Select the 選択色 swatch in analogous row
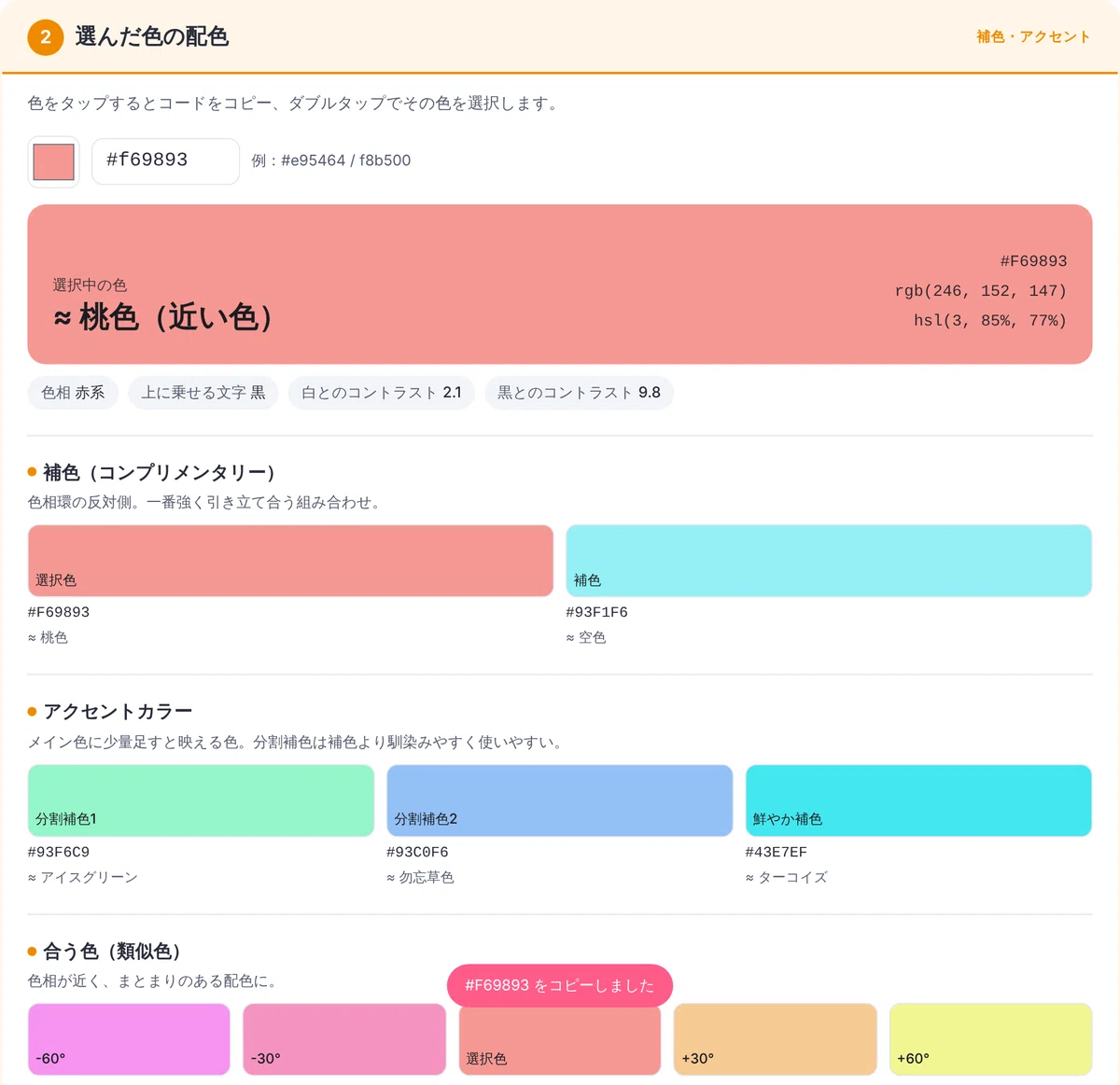This screenshot has height=1085, width=1120. [x=560, y=1039]
